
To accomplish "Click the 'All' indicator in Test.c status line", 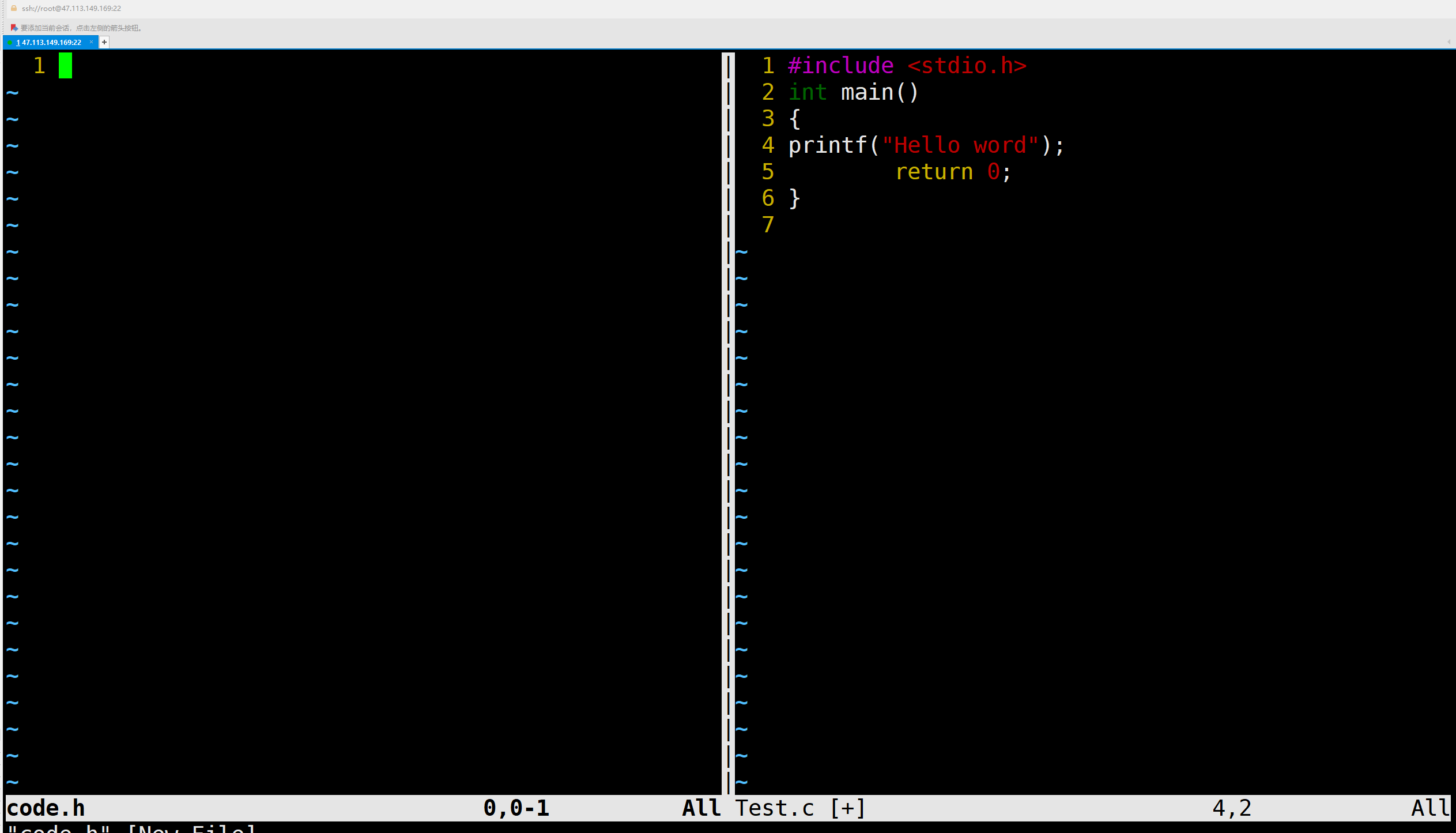I will pos(1431,808).
